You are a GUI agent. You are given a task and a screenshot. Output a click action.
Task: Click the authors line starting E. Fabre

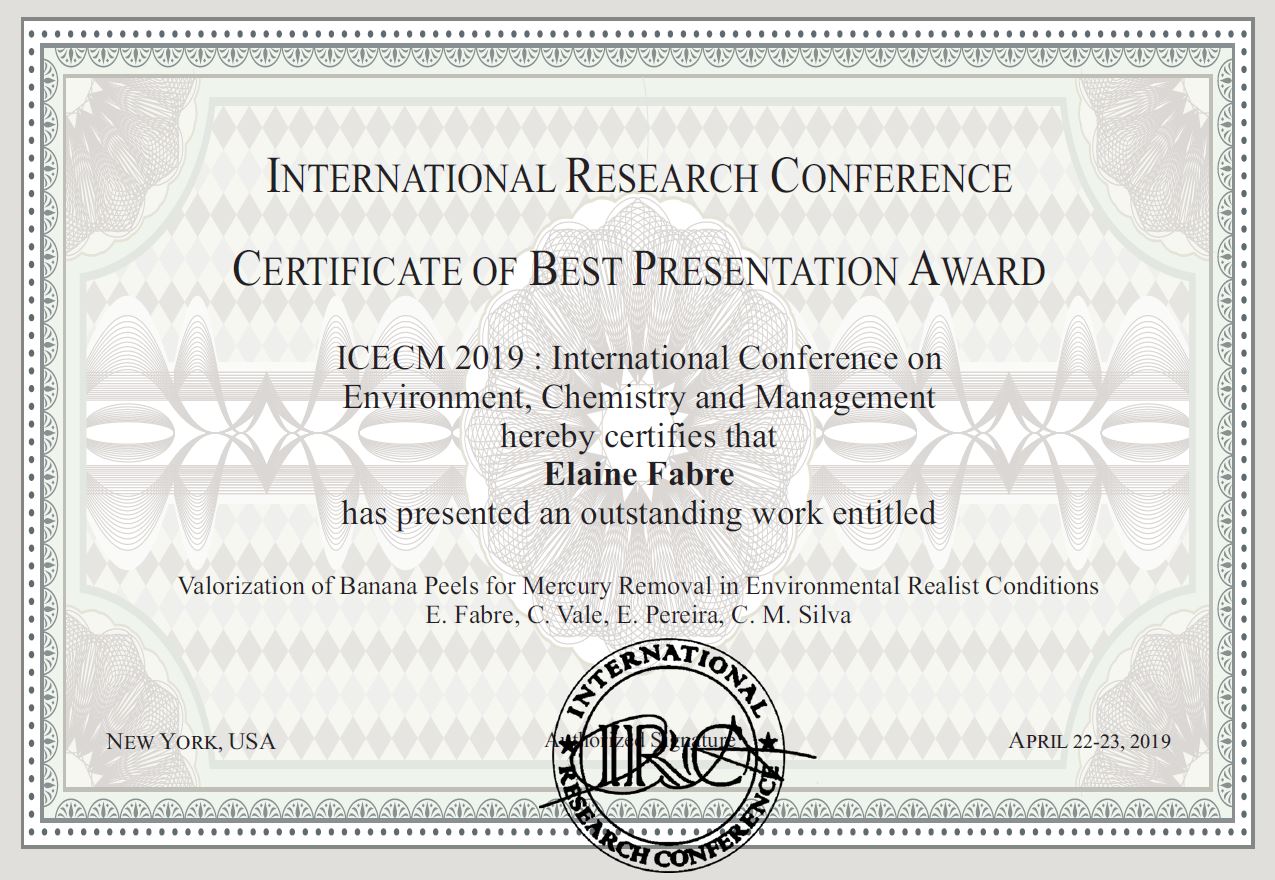pyautogui.click(x=639, y=615)
